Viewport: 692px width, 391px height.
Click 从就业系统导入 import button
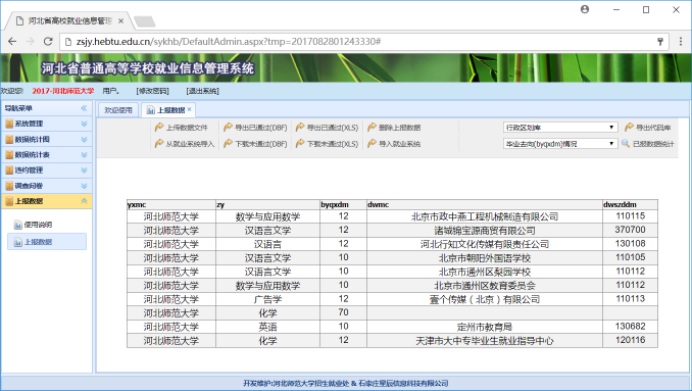click(184, 144)
